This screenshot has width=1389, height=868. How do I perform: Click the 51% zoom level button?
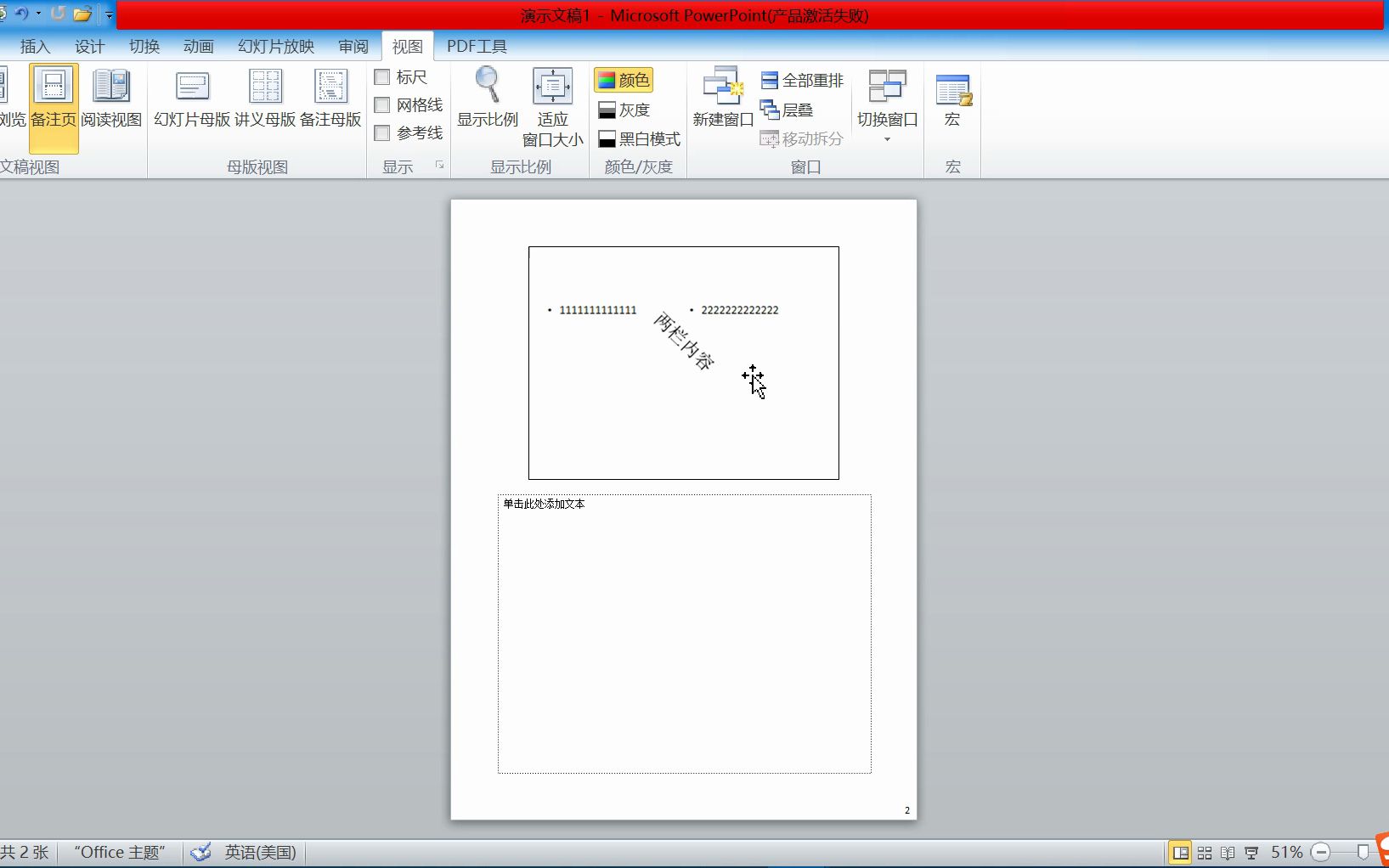[x=1286, y=853]
